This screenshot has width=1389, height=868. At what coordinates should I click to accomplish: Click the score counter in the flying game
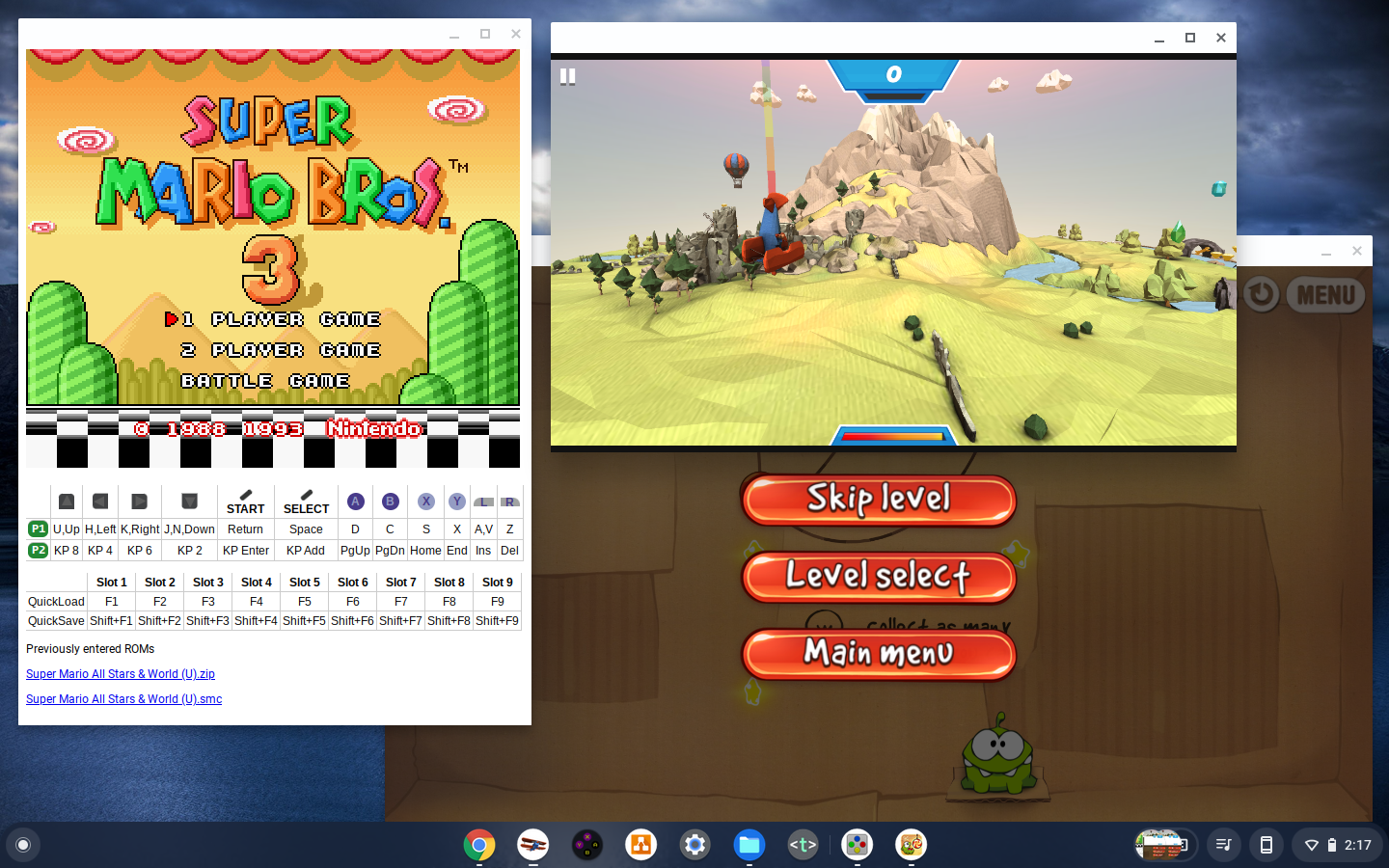click(x=893, y=75)
